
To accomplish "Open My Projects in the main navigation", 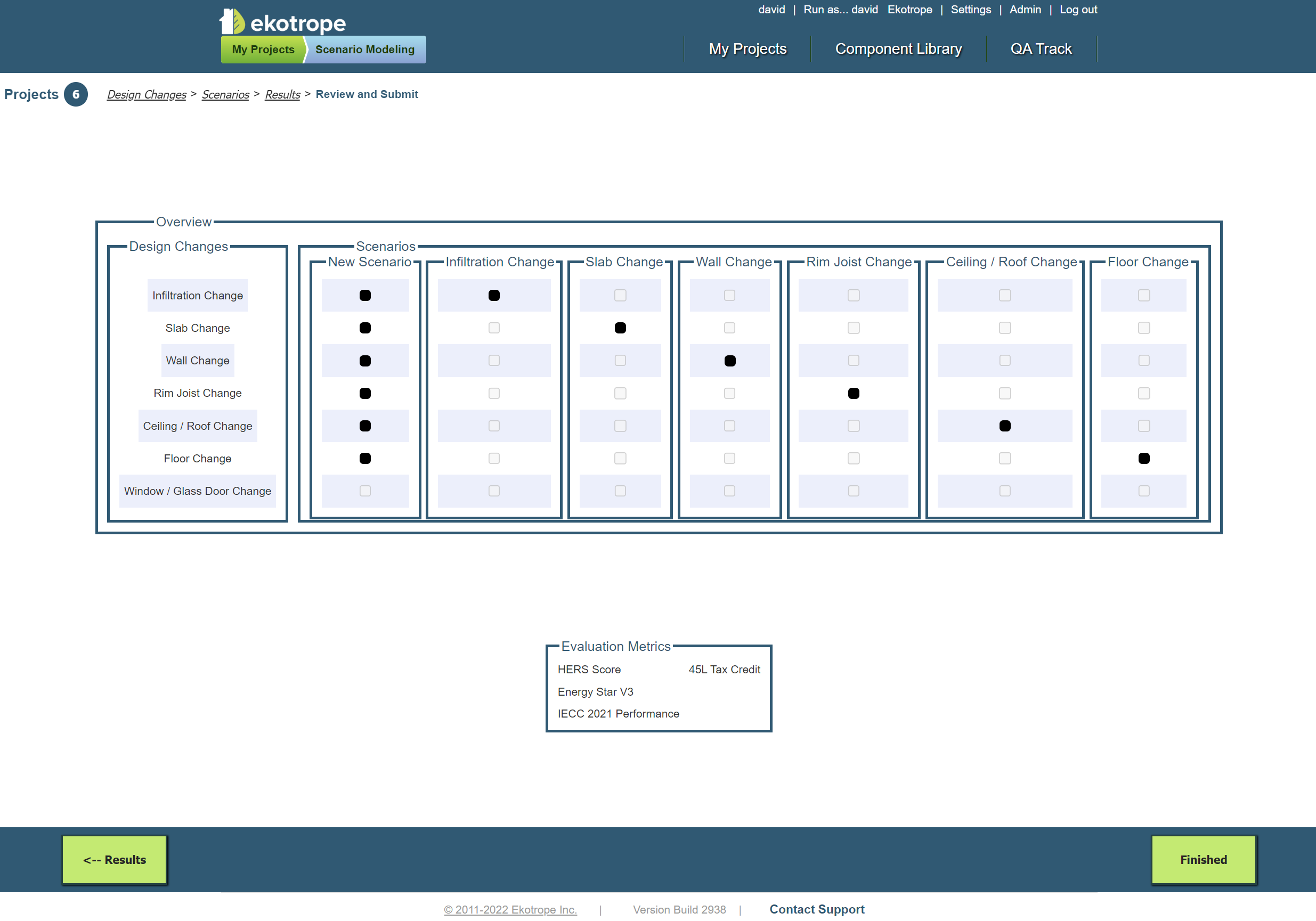I will (x=748, y=48).
